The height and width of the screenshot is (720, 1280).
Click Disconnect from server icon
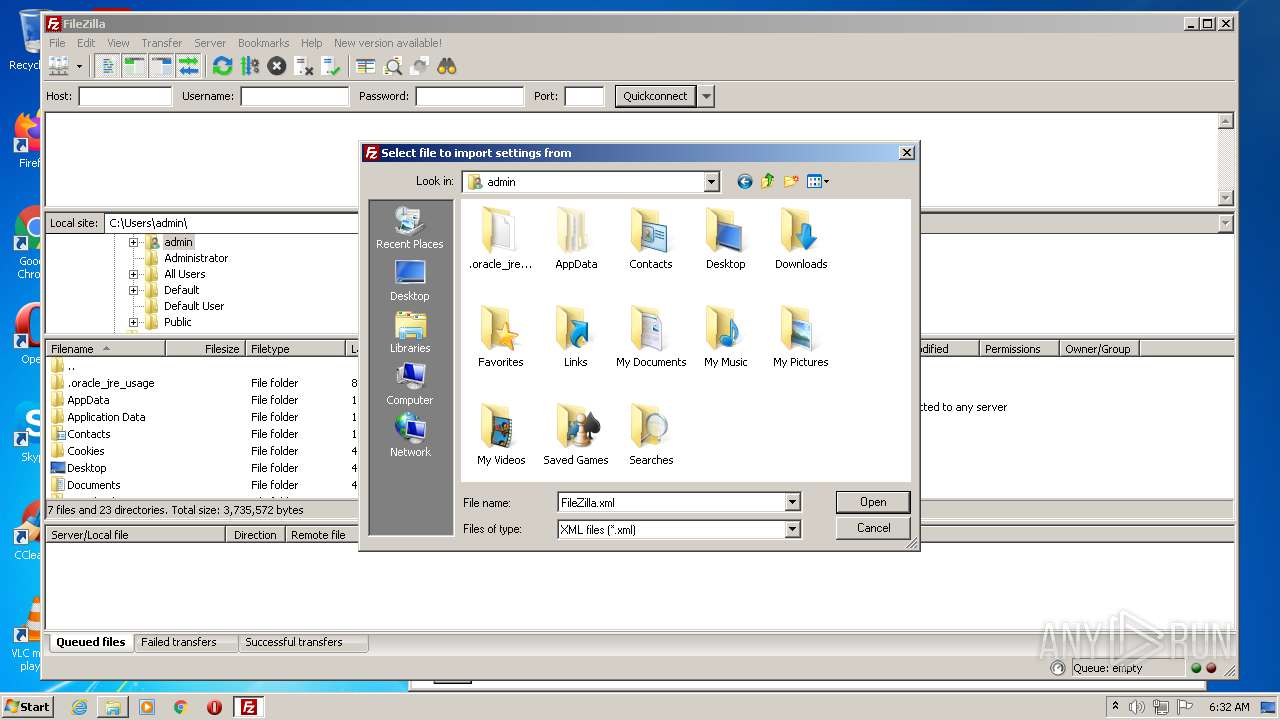pyautogui.click(x=304, y=66)
